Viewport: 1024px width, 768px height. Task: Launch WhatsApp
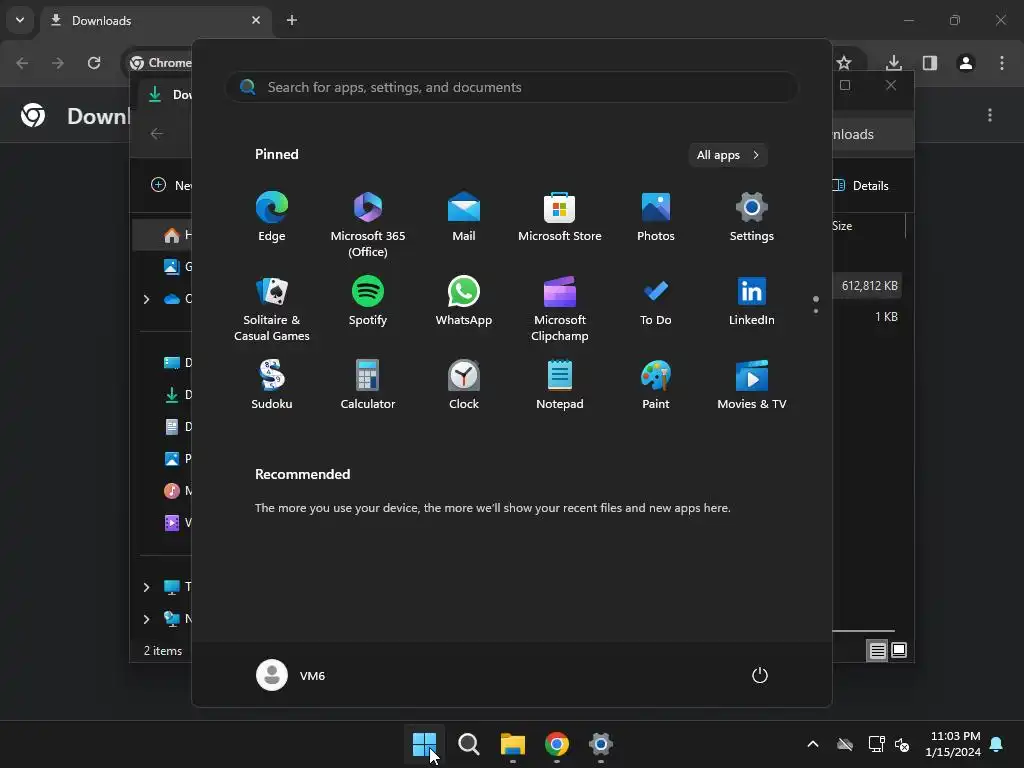coord(464,301)
